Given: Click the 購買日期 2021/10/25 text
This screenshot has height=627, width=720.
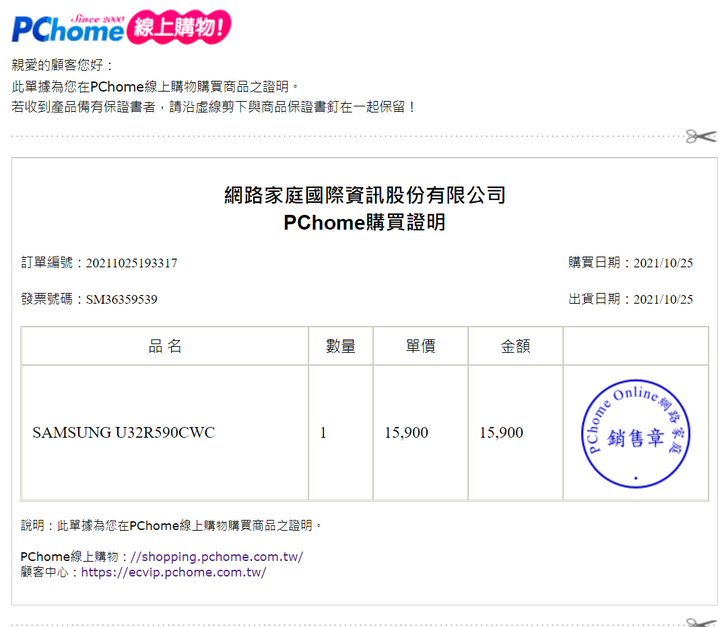Looking at the screenshot, I should coord(630,263).
